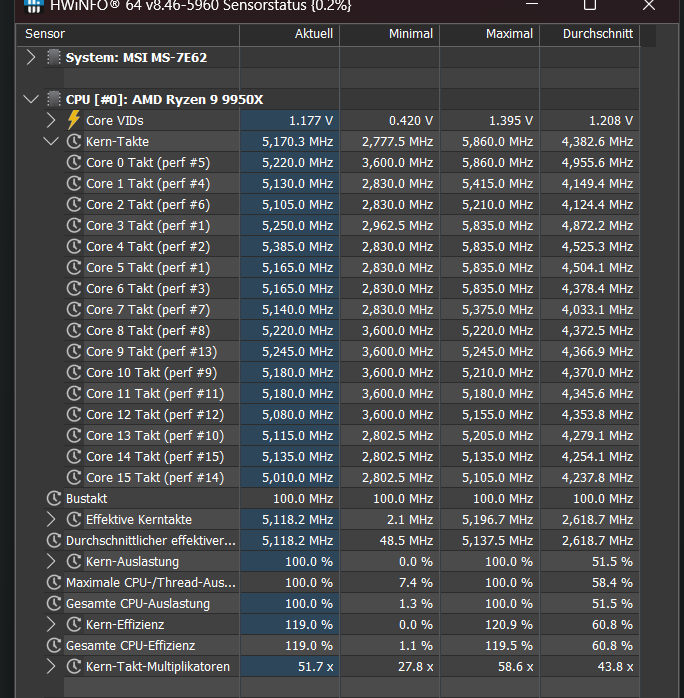This screenshot has width=684, height=698.
Task: Click the multiplier current value 51.7 x
Action: [315, 666]
